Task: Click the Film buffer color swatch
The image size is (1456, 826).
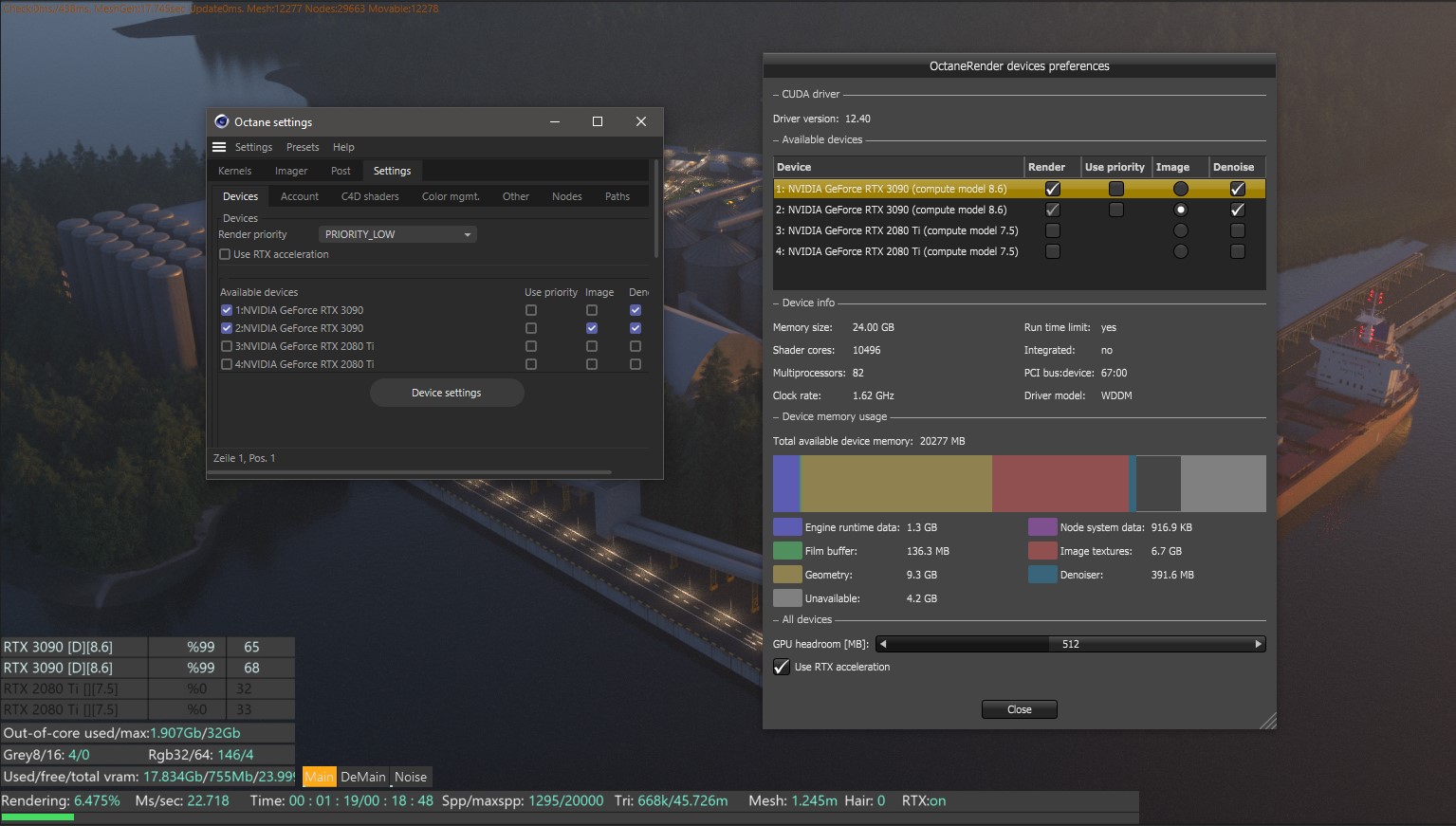Action: tap(787, 551)
